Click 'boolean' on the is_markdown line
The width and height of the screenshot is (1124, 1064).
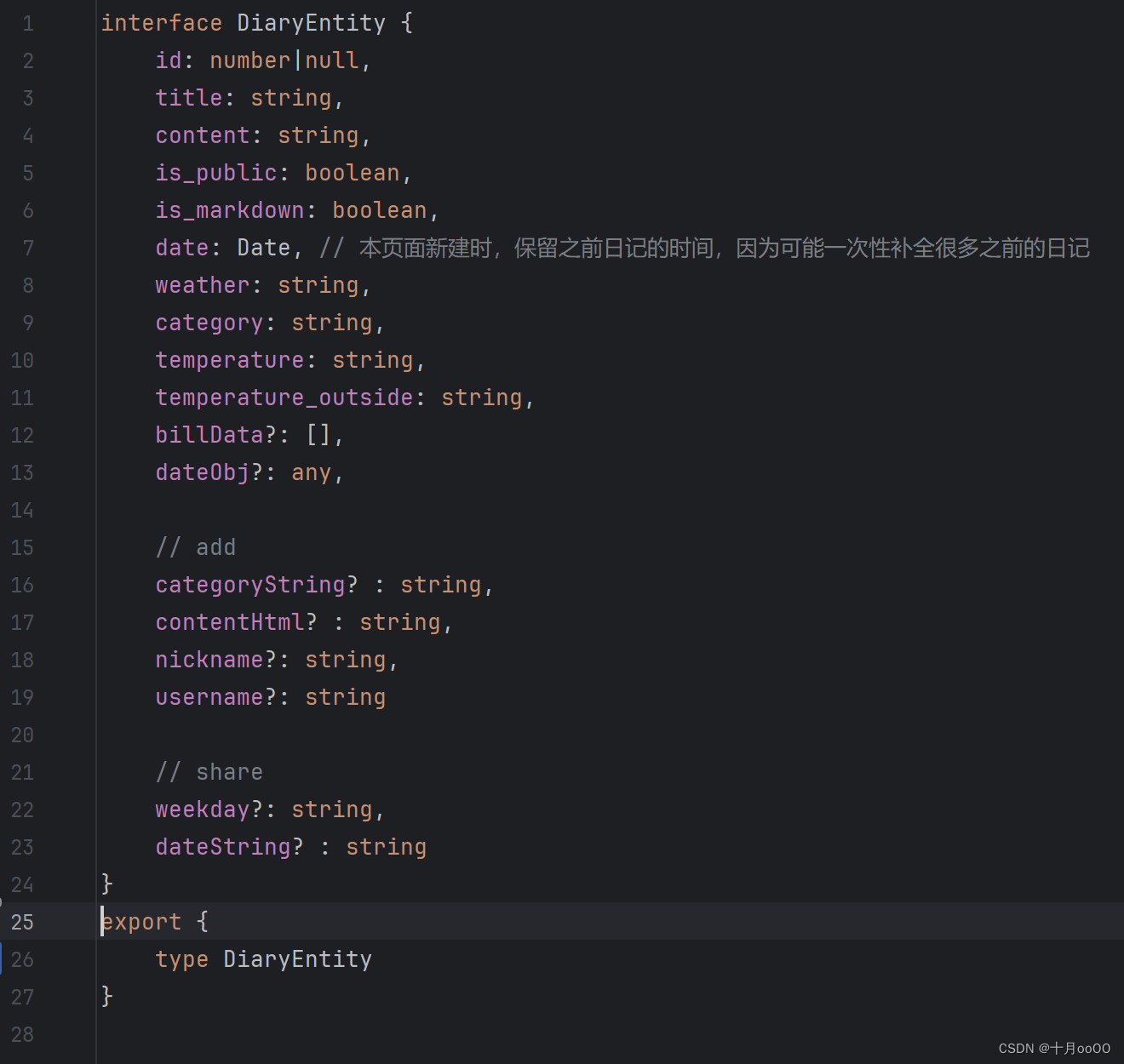point(380,210)
